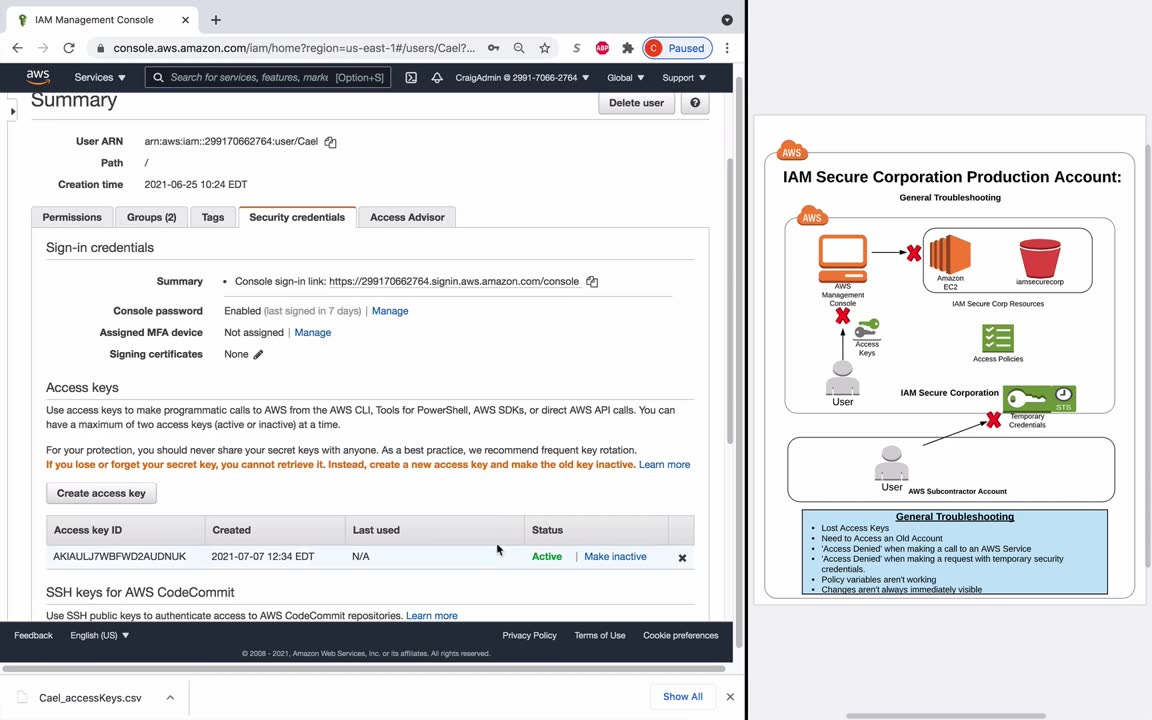
Task: Click the diagram panel vertical scrollbar
Action: tap(1148, 356)
